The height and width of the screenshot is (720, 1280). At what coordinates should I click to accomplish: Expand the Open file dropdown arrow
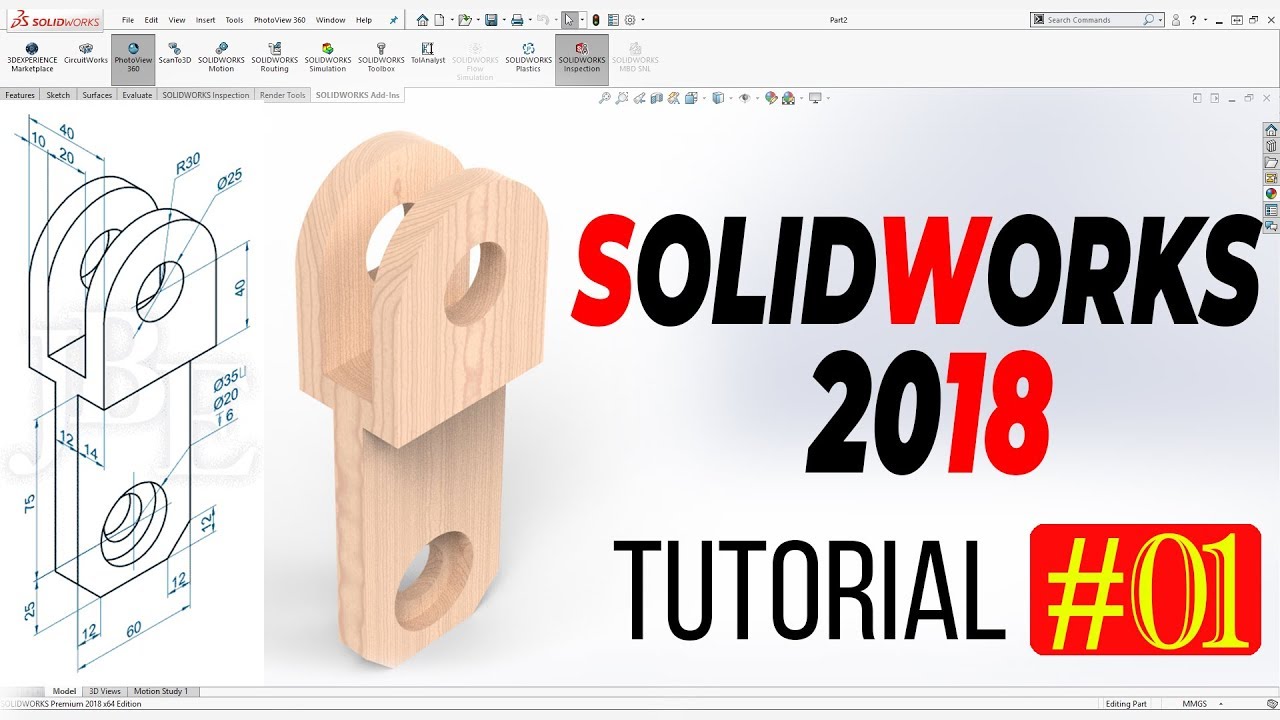(478, 20)
